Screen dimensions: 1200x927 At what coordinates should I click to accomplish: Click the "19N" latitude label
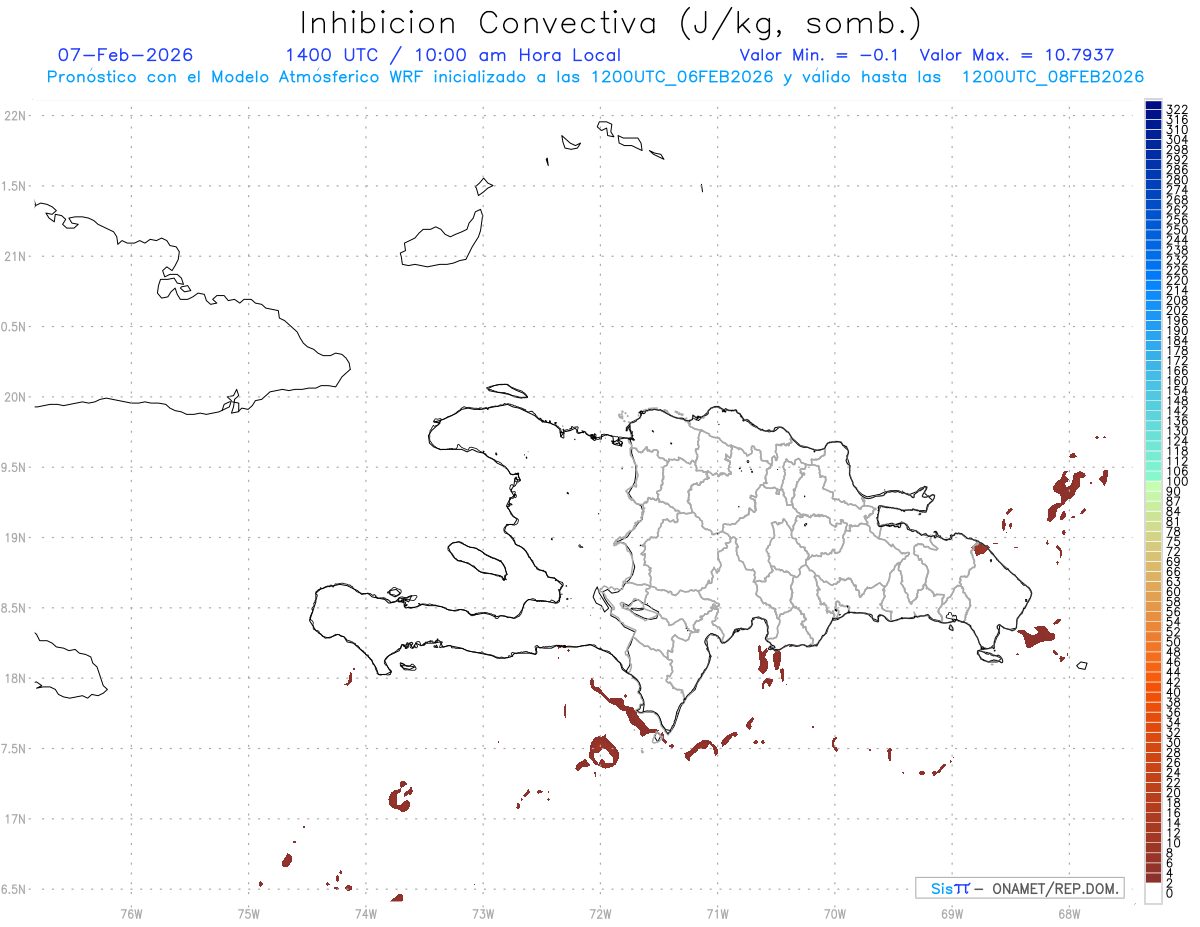(15, 538)
